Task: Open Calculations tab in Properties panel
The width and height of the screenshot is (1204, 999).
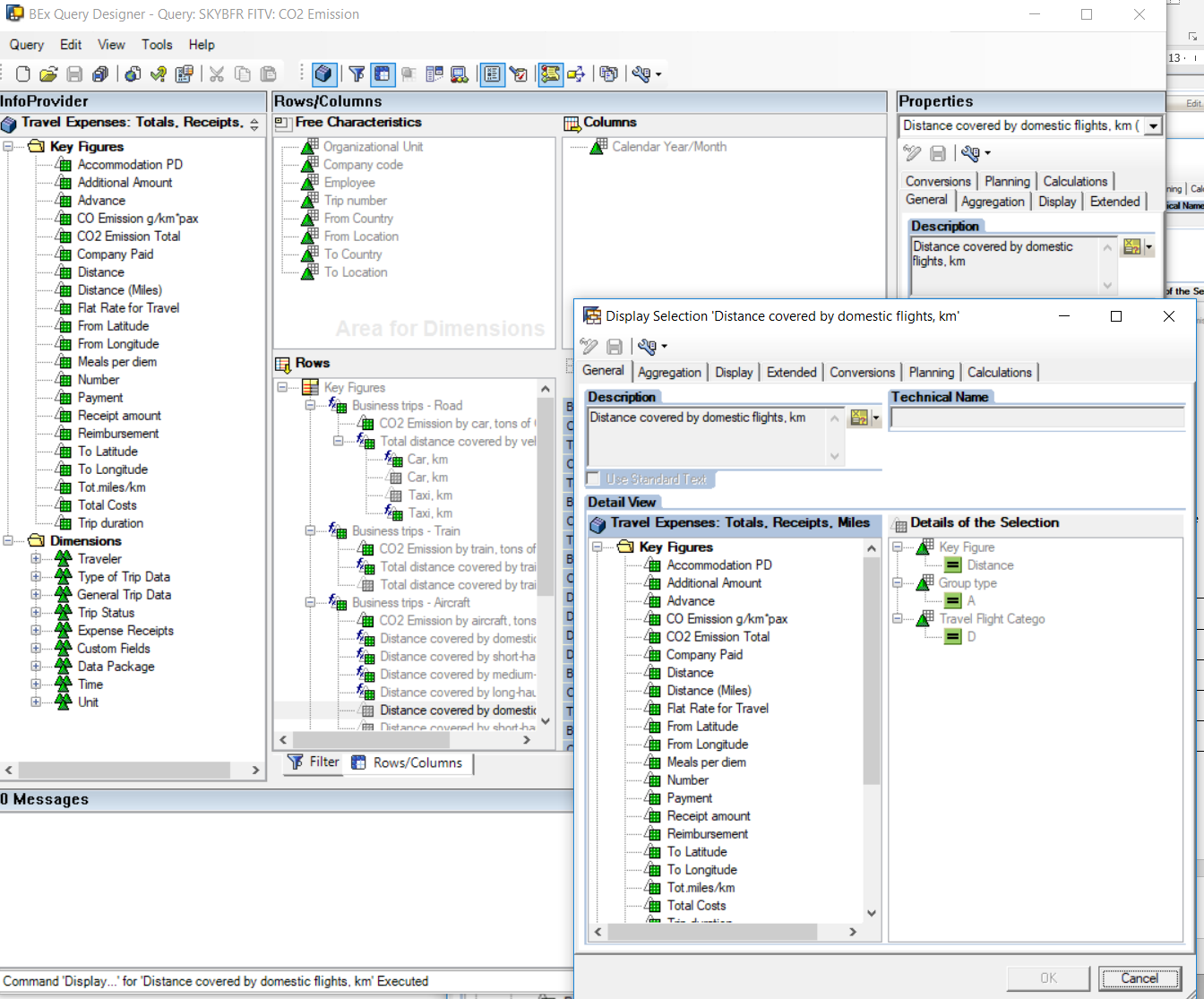Action: pos(1075,182)
